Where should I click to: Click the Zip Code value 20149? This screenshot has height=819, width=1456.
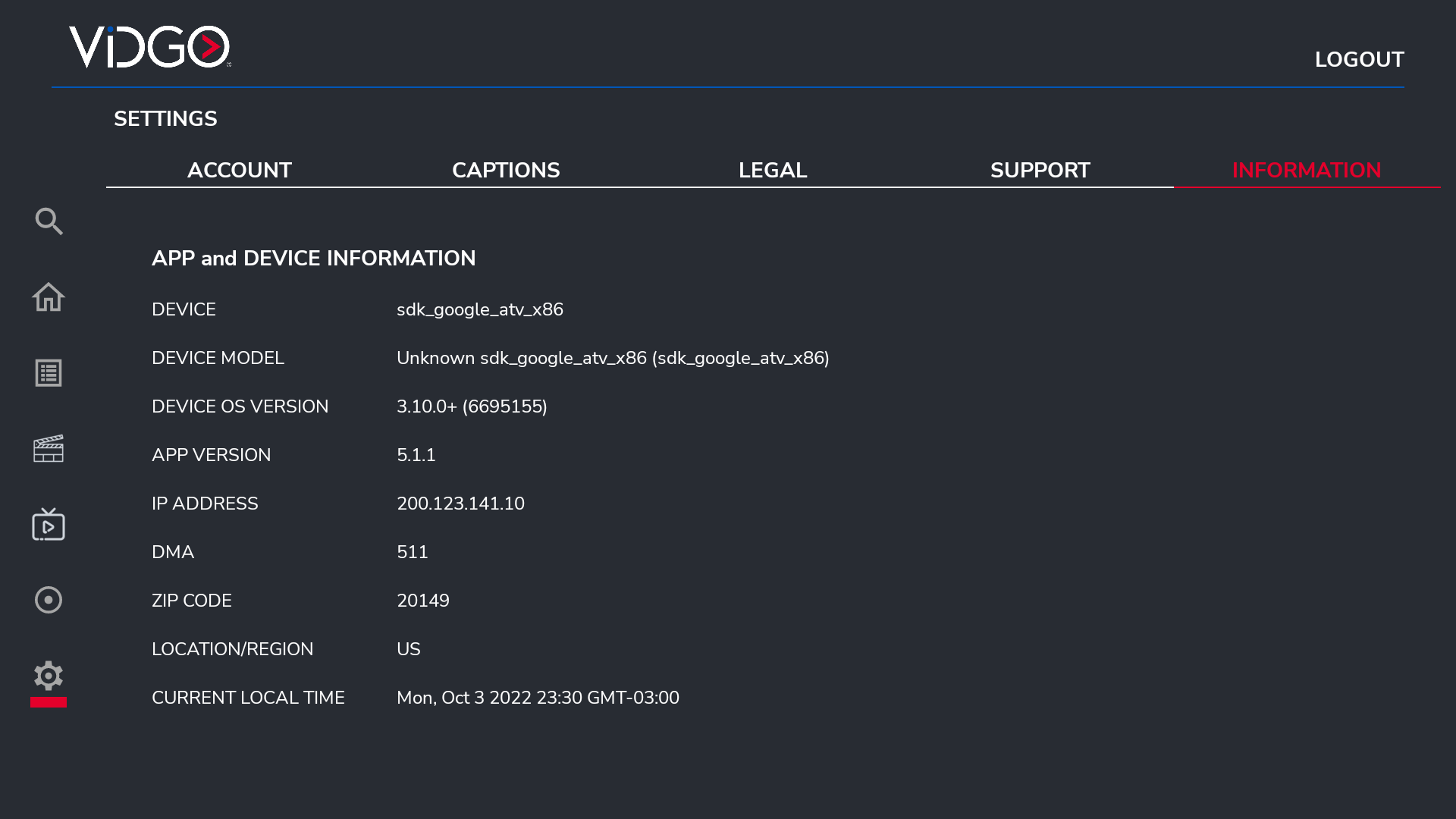(x=422, y=601)
